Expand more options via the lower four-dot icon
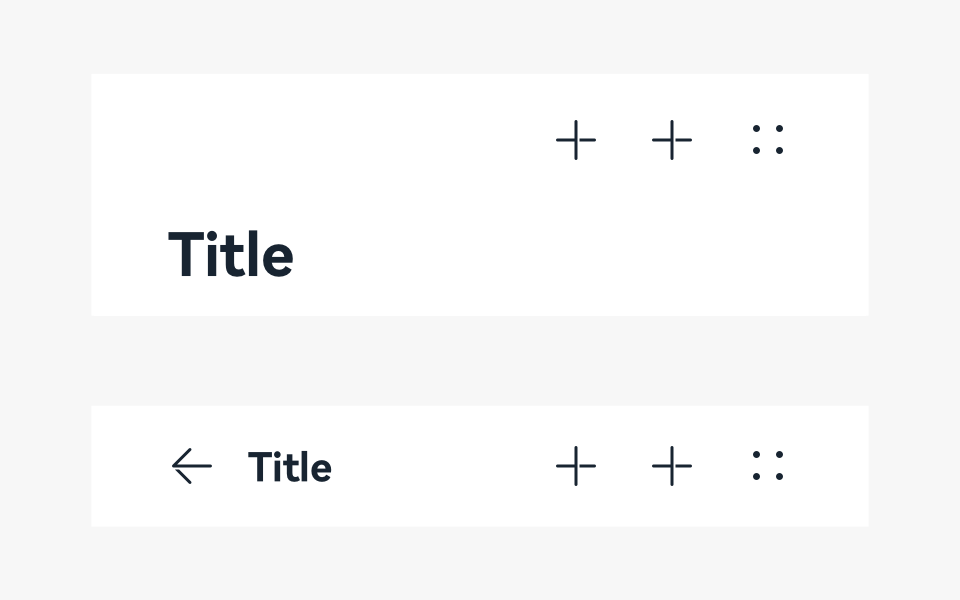This screenshot has width=960, height=600. tap(768, 466)
